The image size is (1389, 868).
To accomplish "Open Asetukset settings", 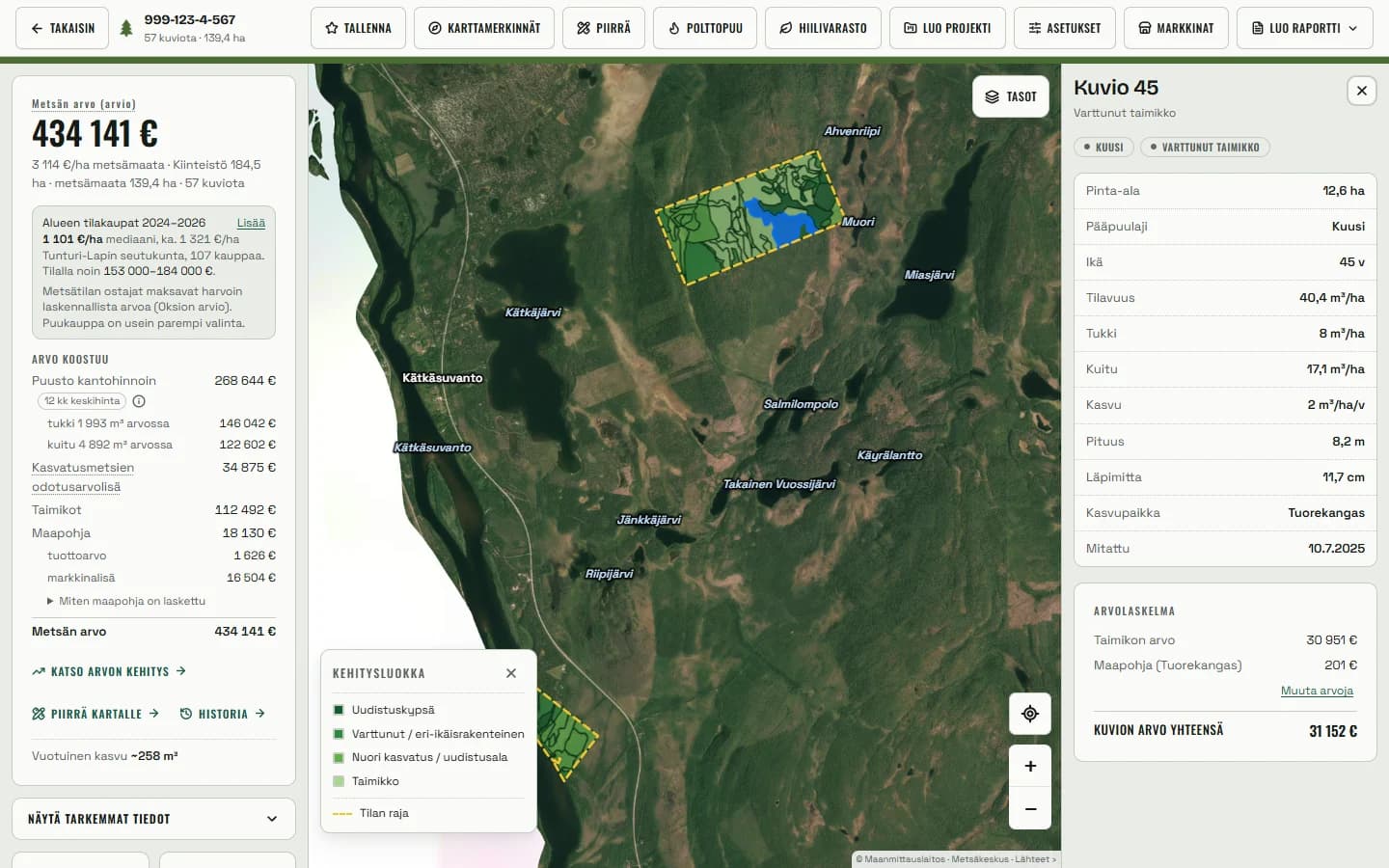I will click(1065, 28).
